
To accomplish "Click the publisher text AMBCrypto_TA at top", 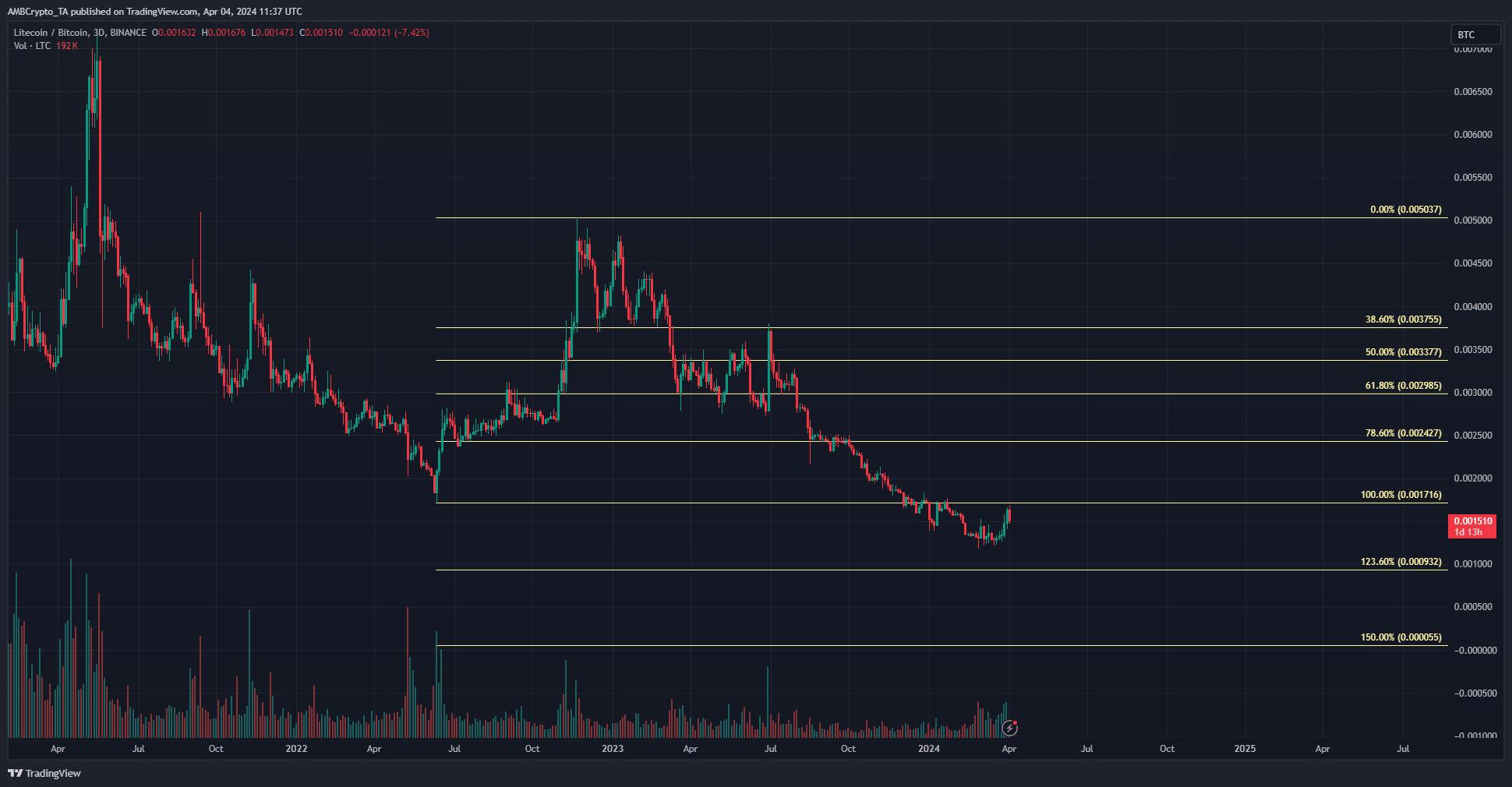I will (37, 12).
